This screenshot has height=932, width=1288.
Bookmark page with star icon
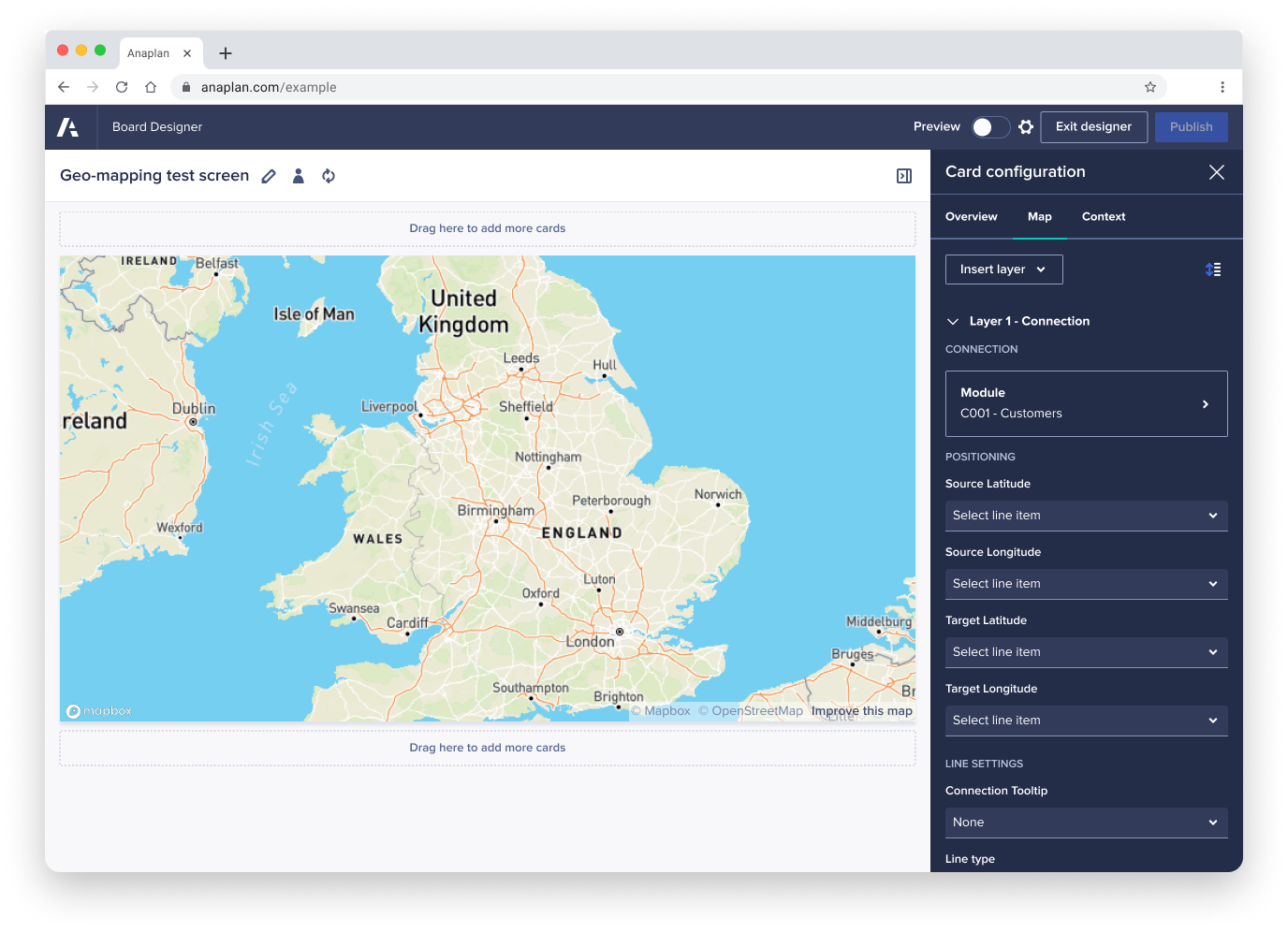point(1150,87)
